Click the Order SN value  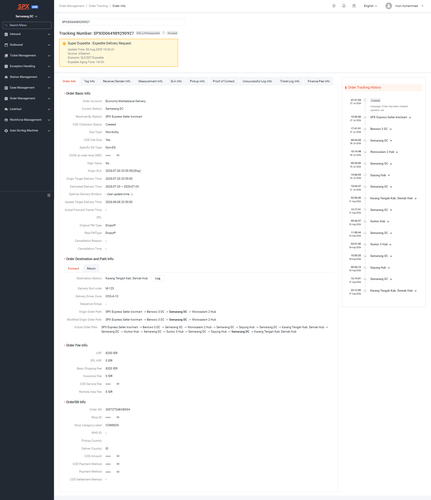click(x=118, y=410)
